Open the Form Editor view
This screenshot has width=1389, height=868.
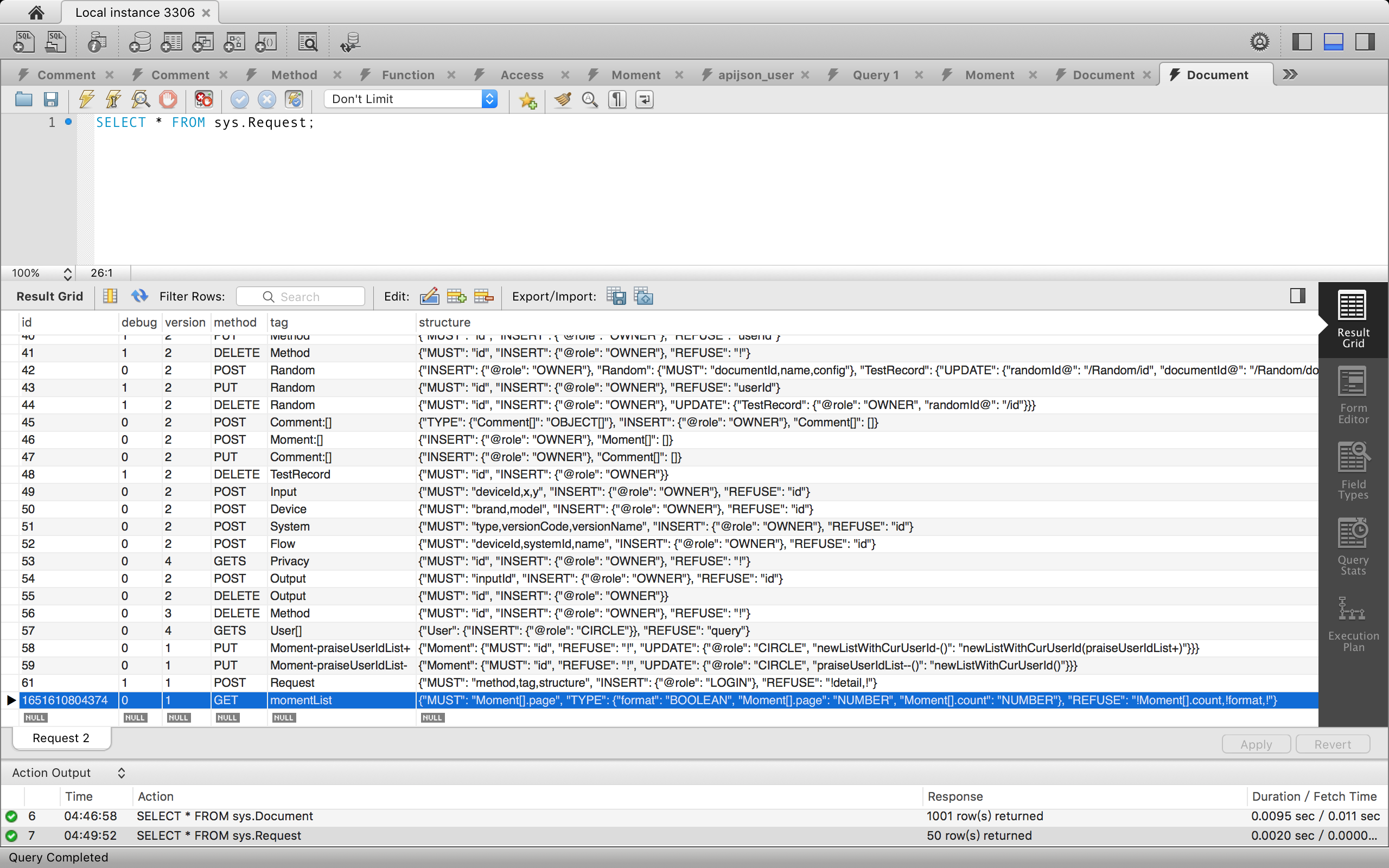[1353, 396]
